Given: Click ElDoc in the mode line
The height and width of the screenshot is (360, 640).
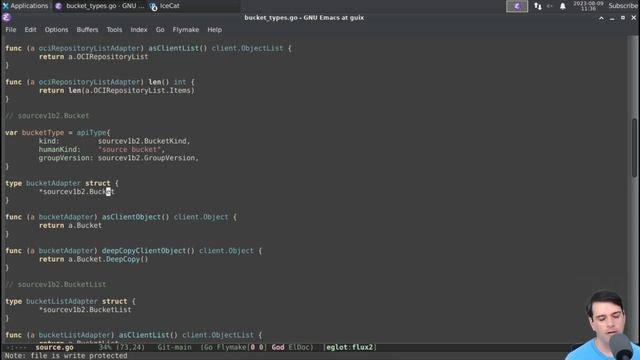Looking at the screenshot, I should [299, 347].
